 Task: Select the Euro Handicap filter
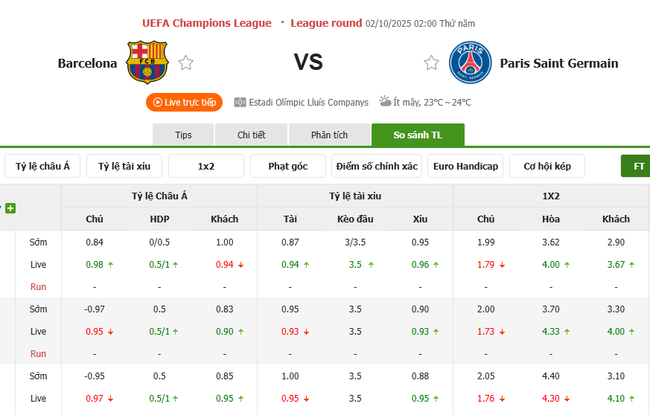pos(465,166)
